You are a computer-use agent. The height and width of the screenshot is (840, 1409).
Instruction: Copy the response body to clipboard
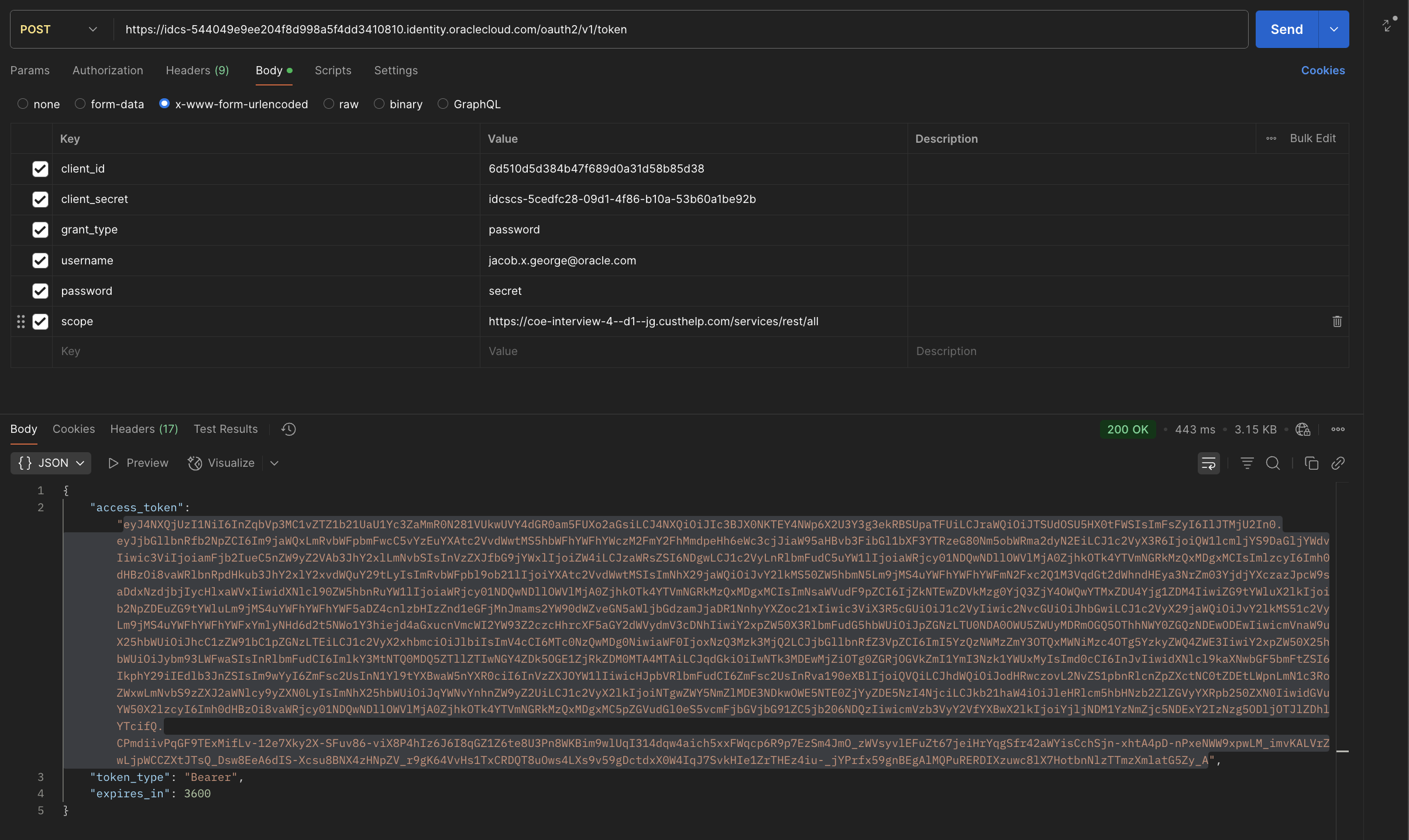(x=1311, y=463)
